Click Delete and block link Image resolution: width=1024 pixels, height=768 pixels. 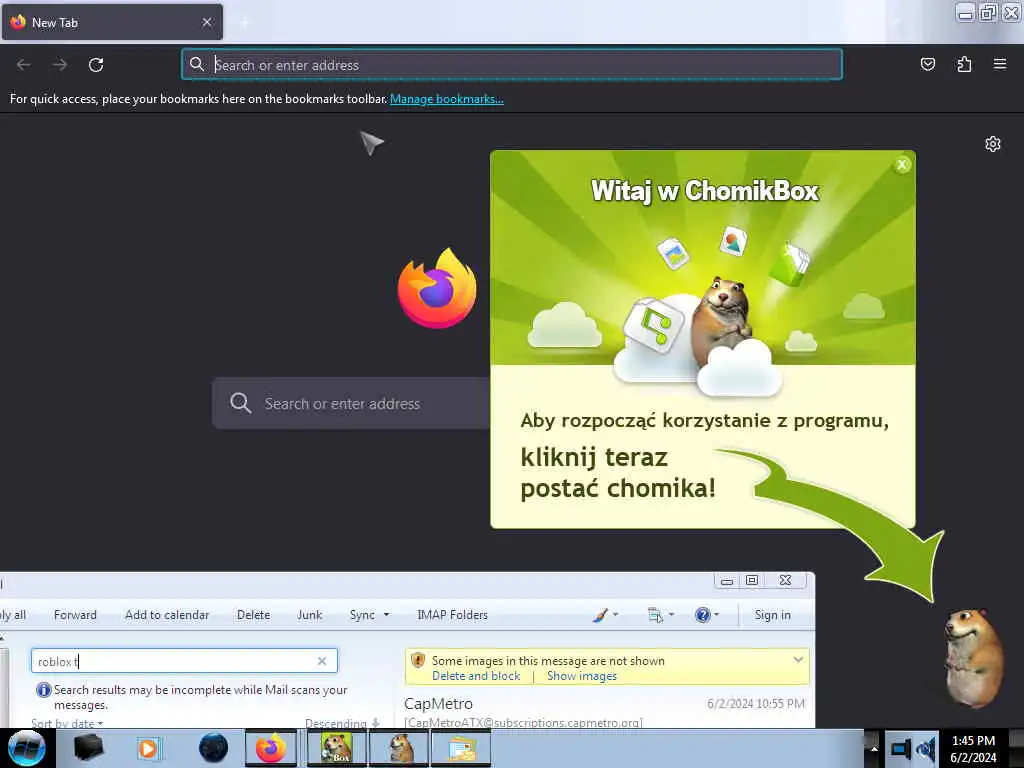pyautogui.click(x=476, y=676)
